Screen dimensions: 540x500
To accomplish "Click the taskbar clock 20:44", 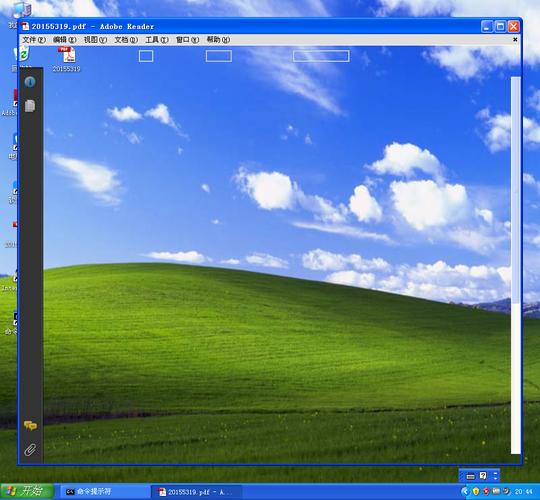I will tap(523, 492).
